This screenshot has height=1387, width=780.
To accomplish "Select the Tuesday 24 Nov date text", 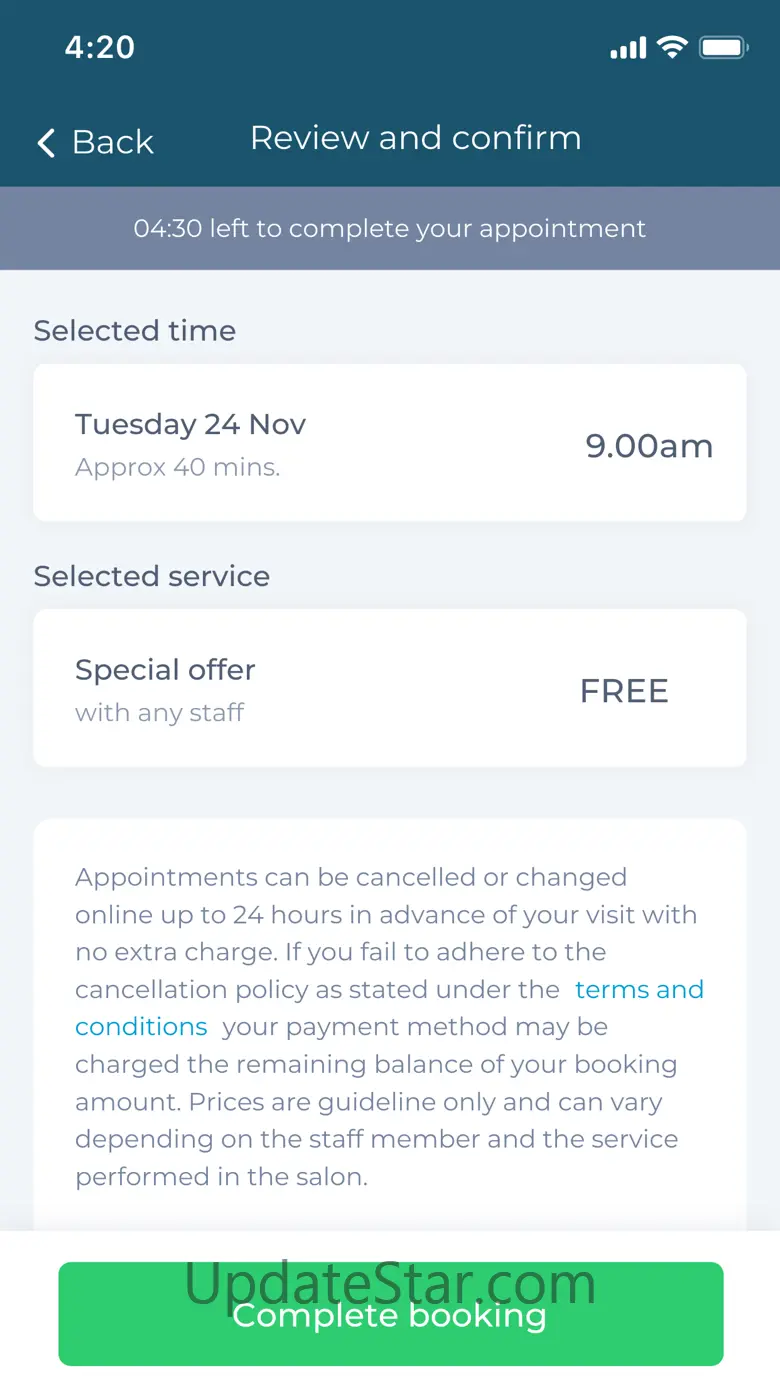I will [x=190, y=424].
